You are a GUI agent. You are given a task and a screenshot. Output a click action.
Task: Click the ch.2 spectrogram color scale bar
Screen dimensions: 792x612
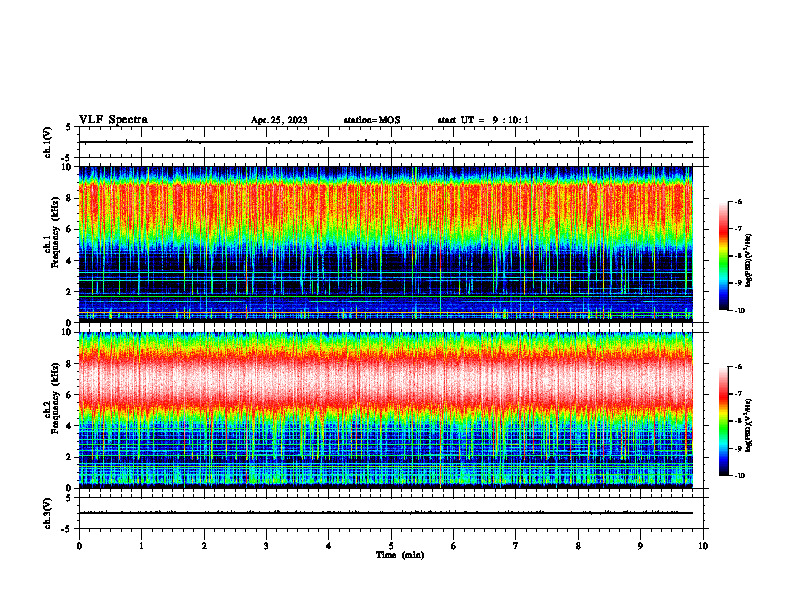(x=723, y=421)
